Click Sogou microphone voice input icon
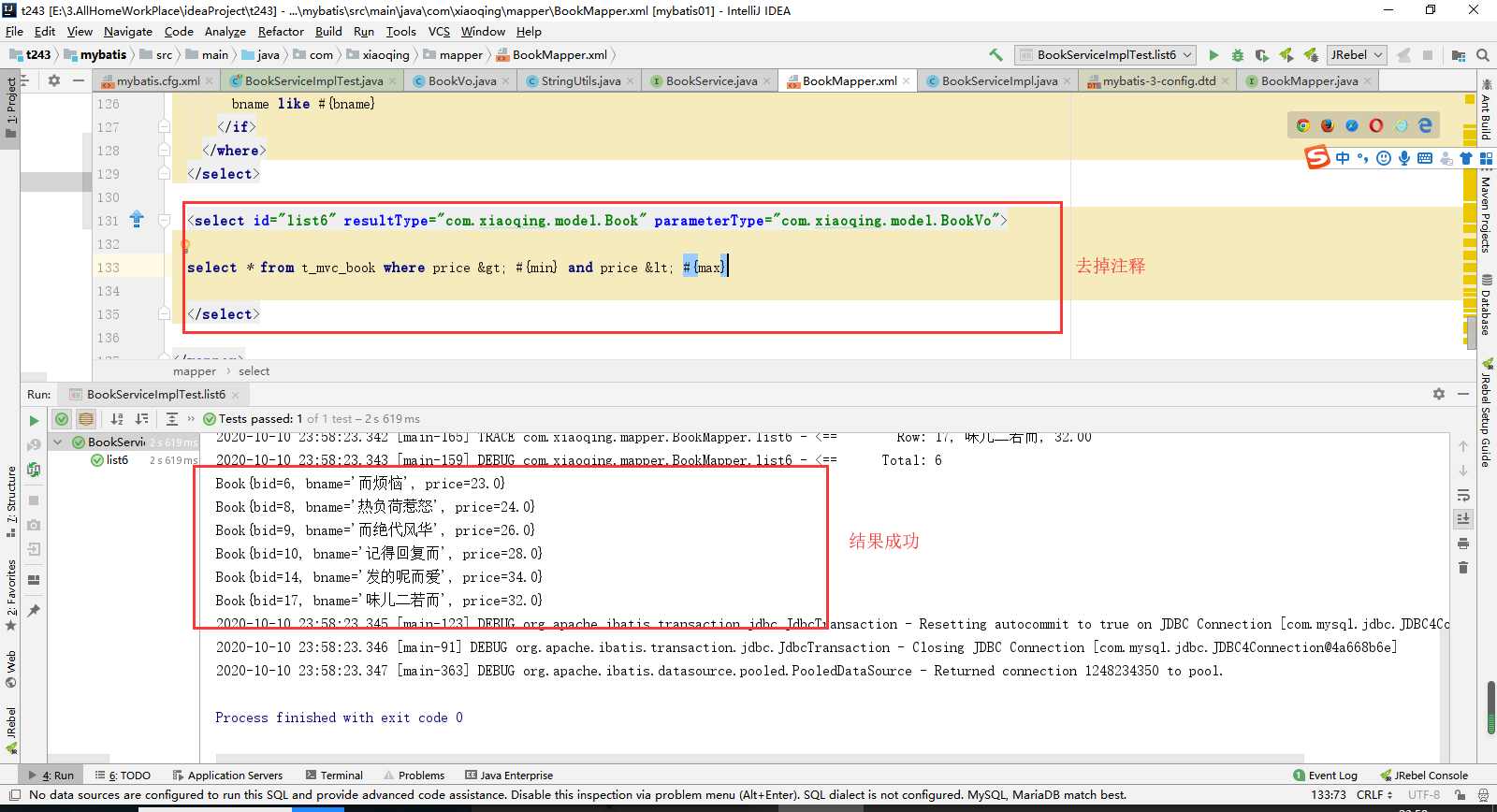This screenshot has height=812, width=1497. click(1404, 158)
